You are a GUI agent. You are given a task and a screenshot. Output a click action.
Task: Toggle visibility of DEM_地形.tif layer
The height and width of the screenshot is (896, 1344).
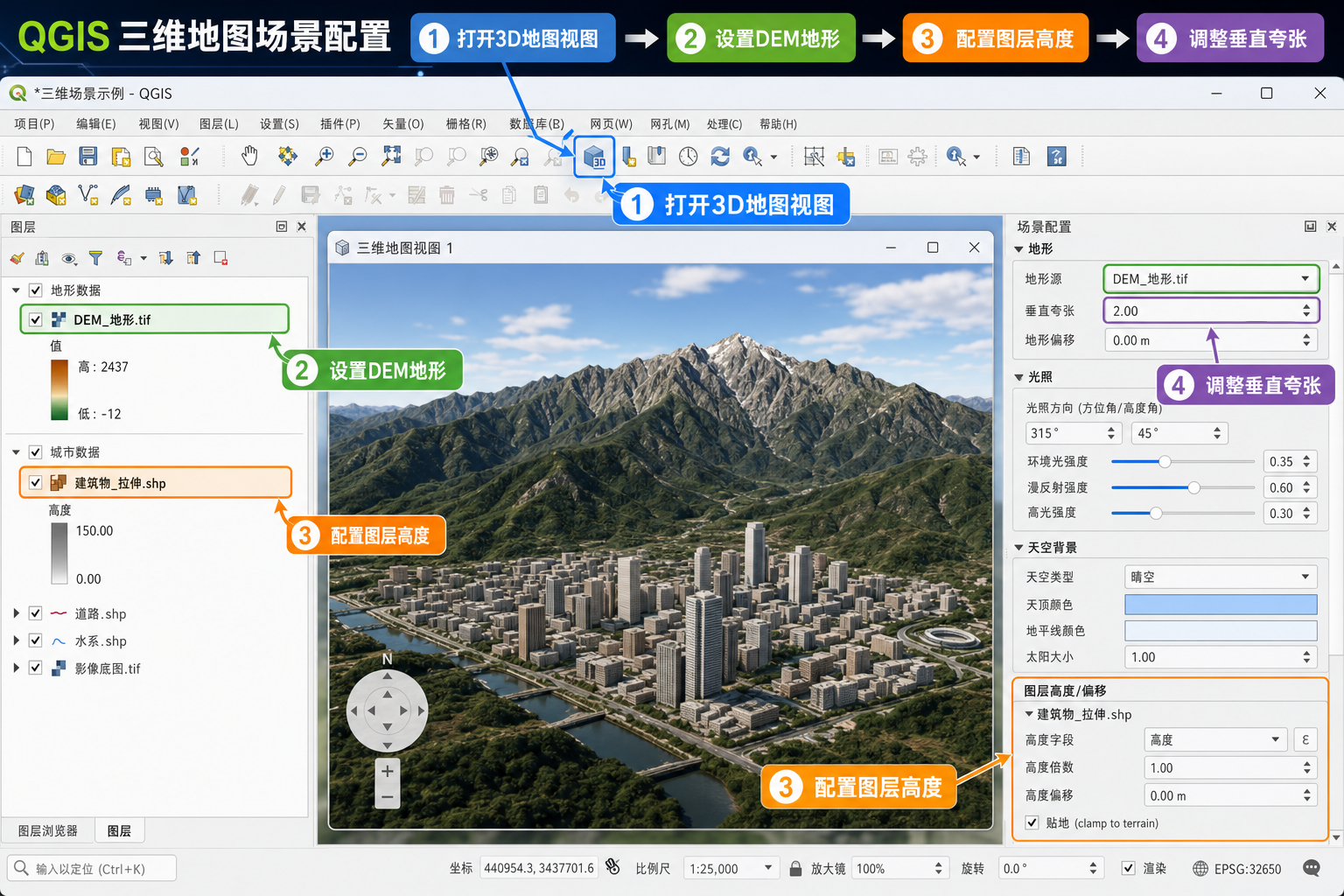[x=36, y=319]
